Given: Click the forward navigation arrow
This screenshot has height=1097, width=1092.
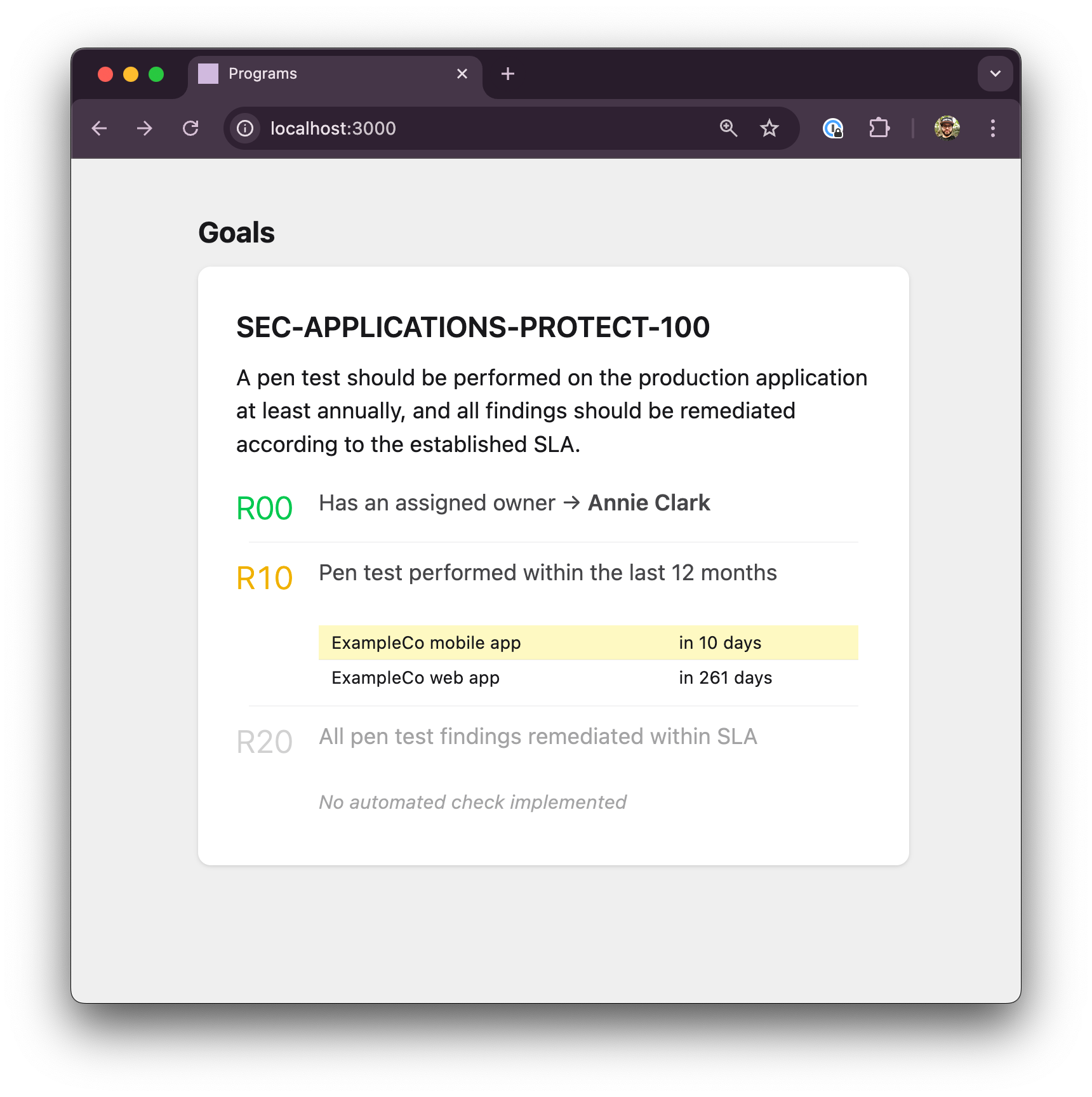Looking at the screenshot, I should (x=145, y=129).
